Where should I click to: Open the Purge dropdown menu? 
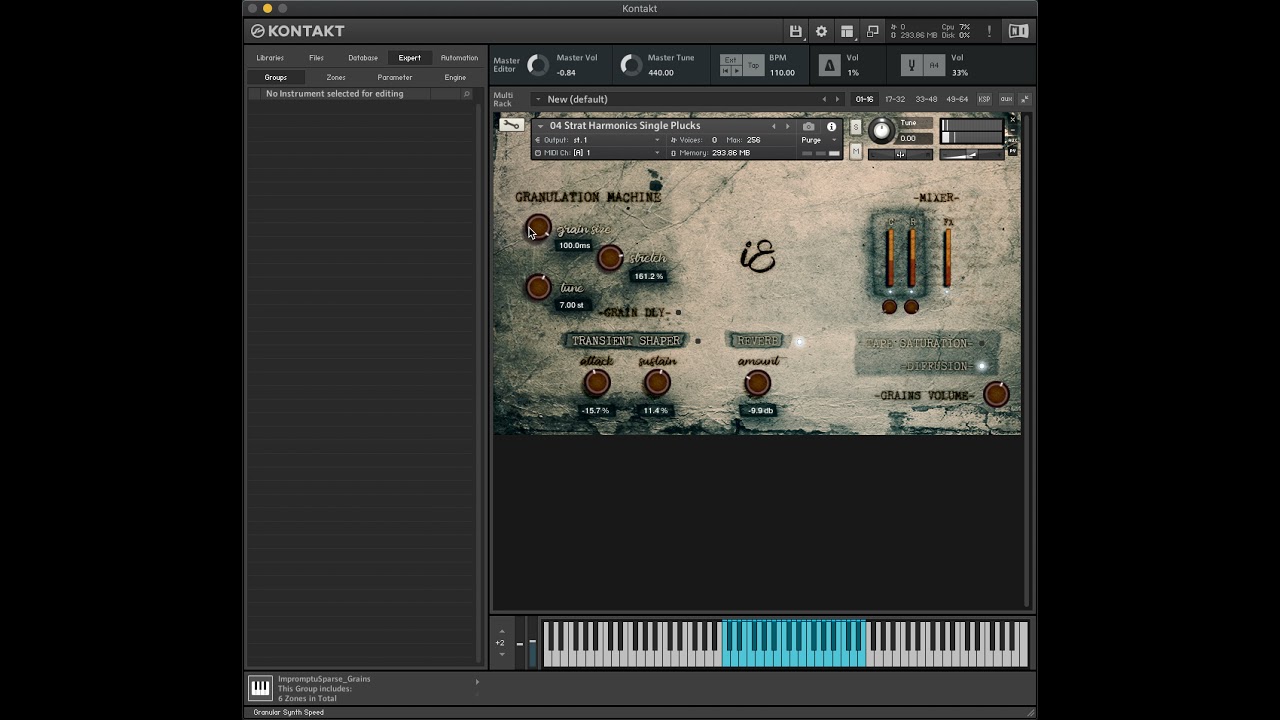click(x=819, y=140)
